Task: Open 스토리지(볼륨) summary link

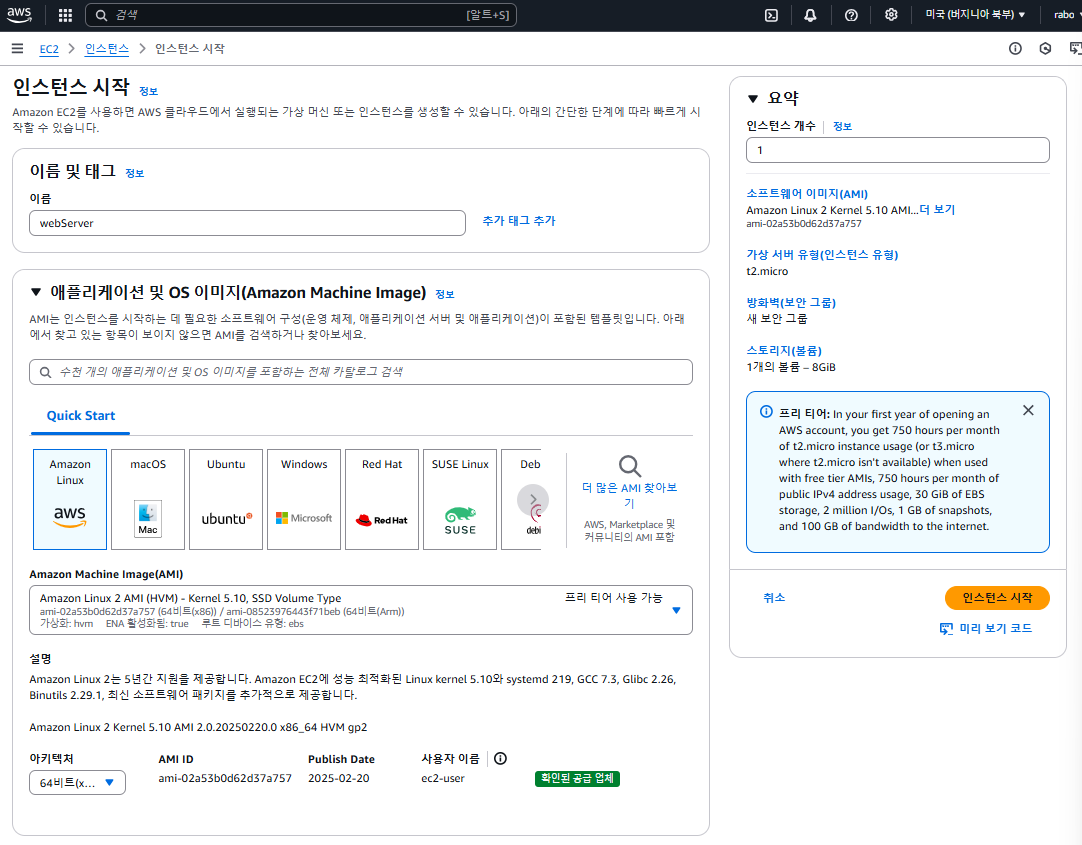Action: click(785, 350)
